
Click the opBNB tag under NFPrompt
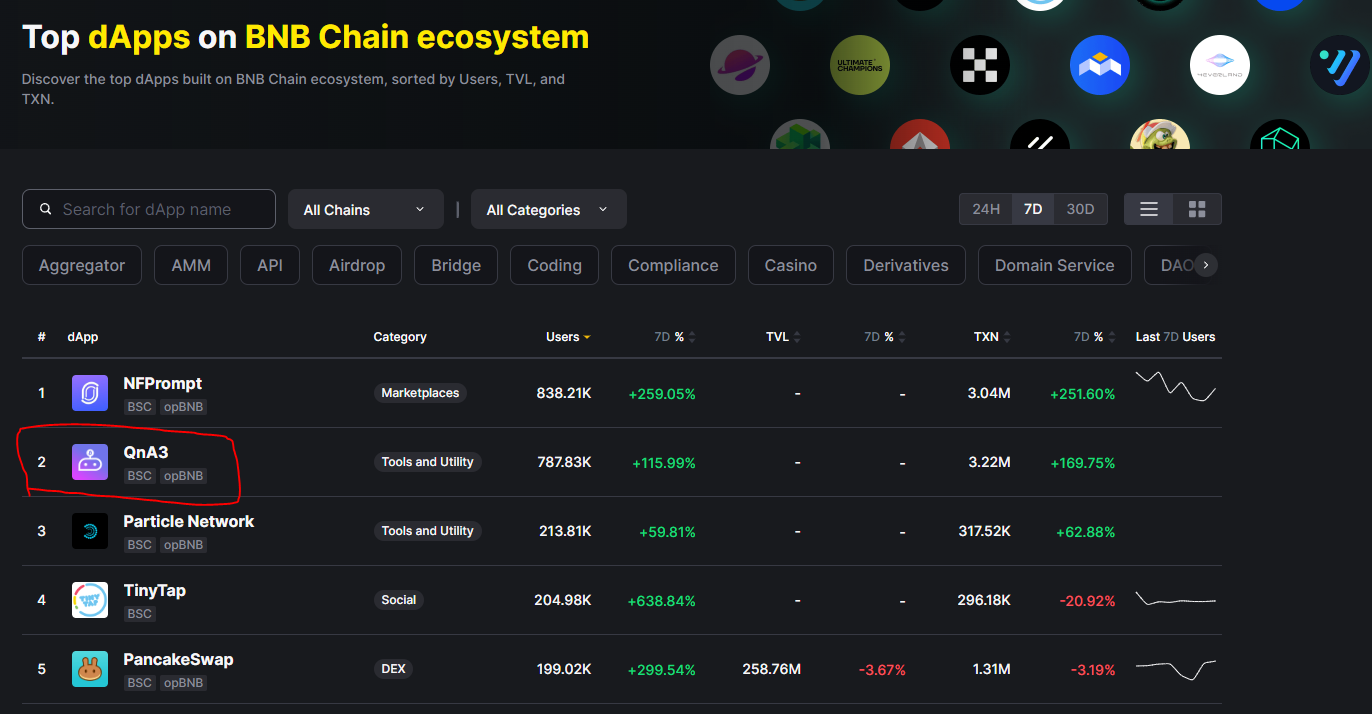(x=184, y=407)
